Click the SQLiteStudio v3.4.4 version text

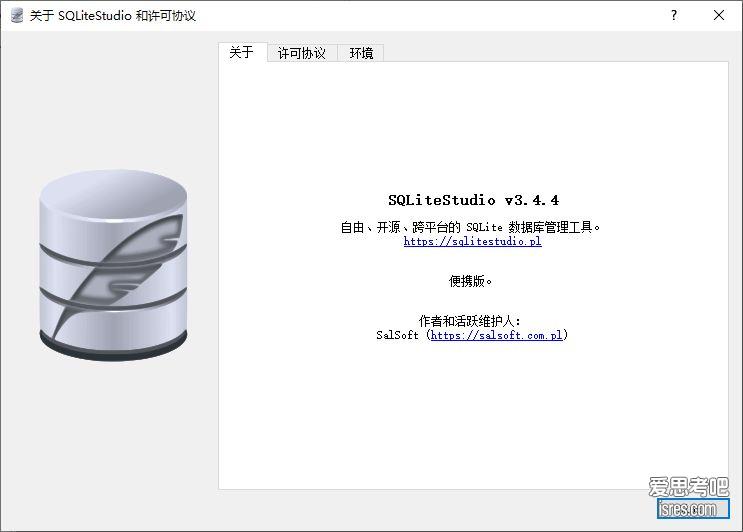coord(473,200)
